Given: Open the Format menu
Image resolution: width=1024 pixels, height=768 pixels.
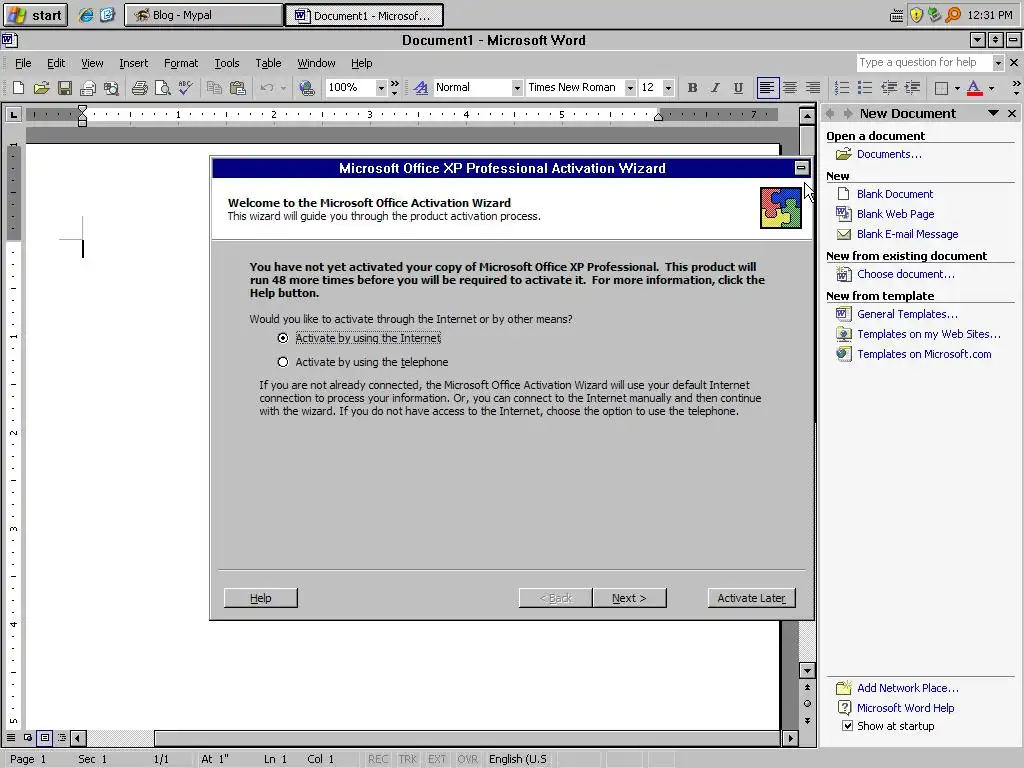Looking at the screenshot, I should [x=181, y=63].
